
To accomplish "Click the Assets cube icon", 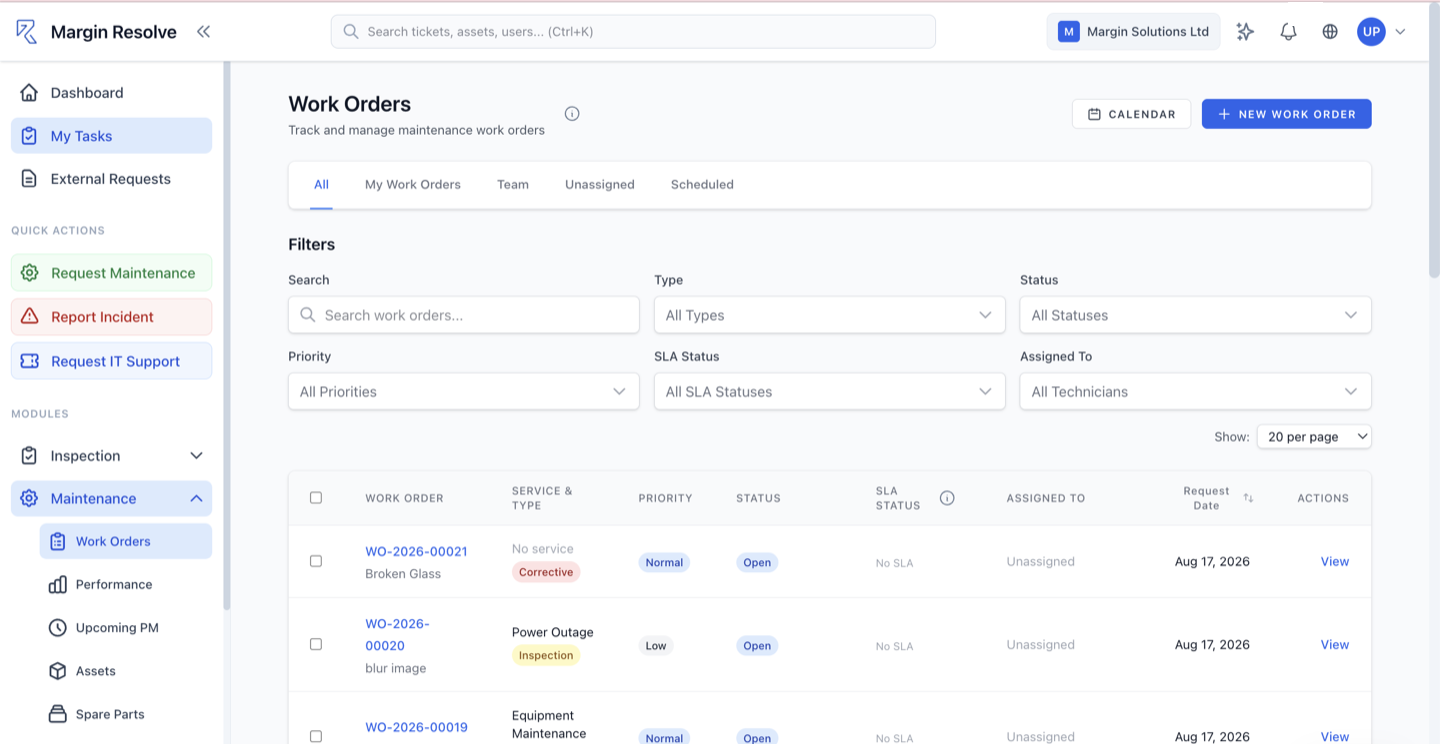I will click(58, 671).
